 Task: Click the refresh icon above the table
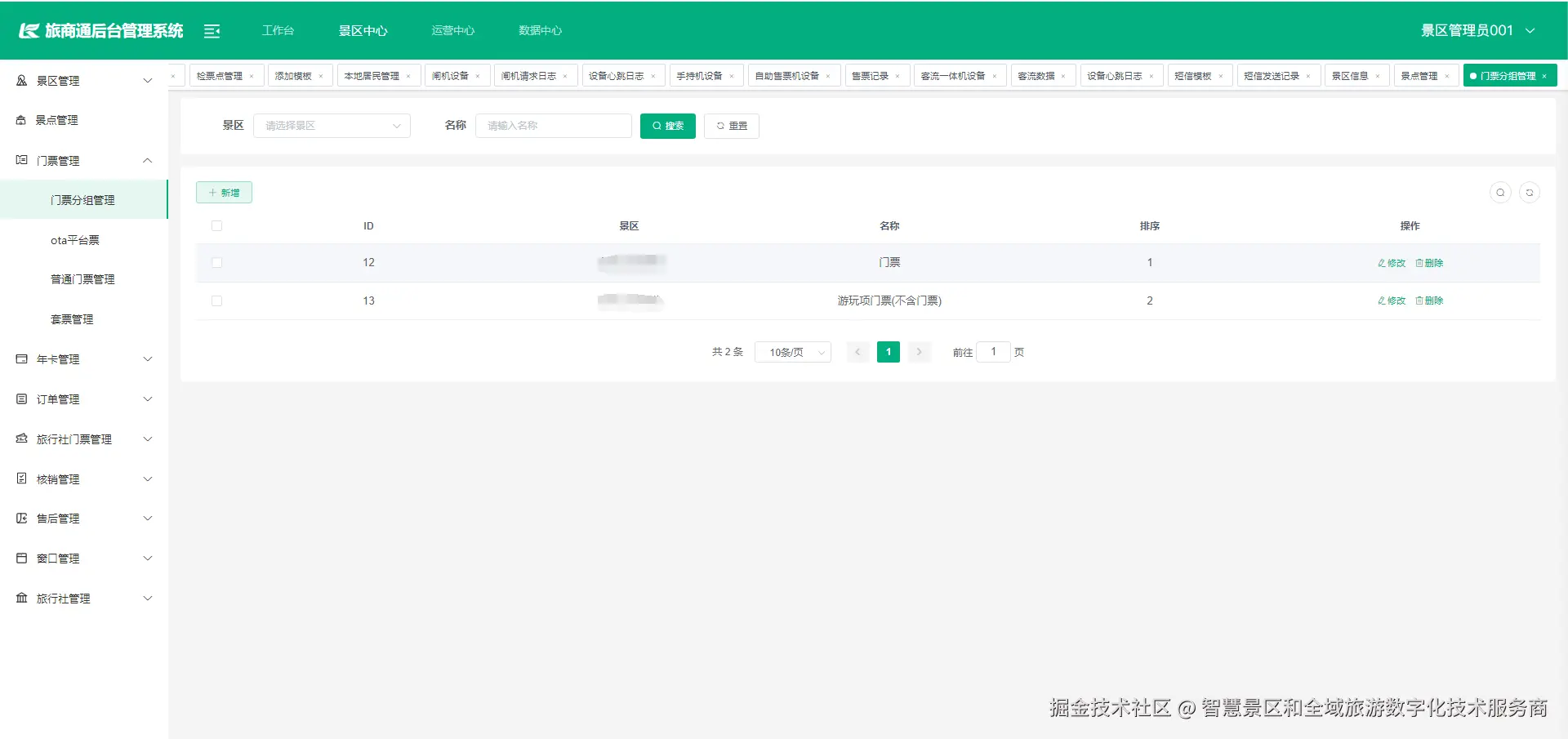[x=1531, y=193]
